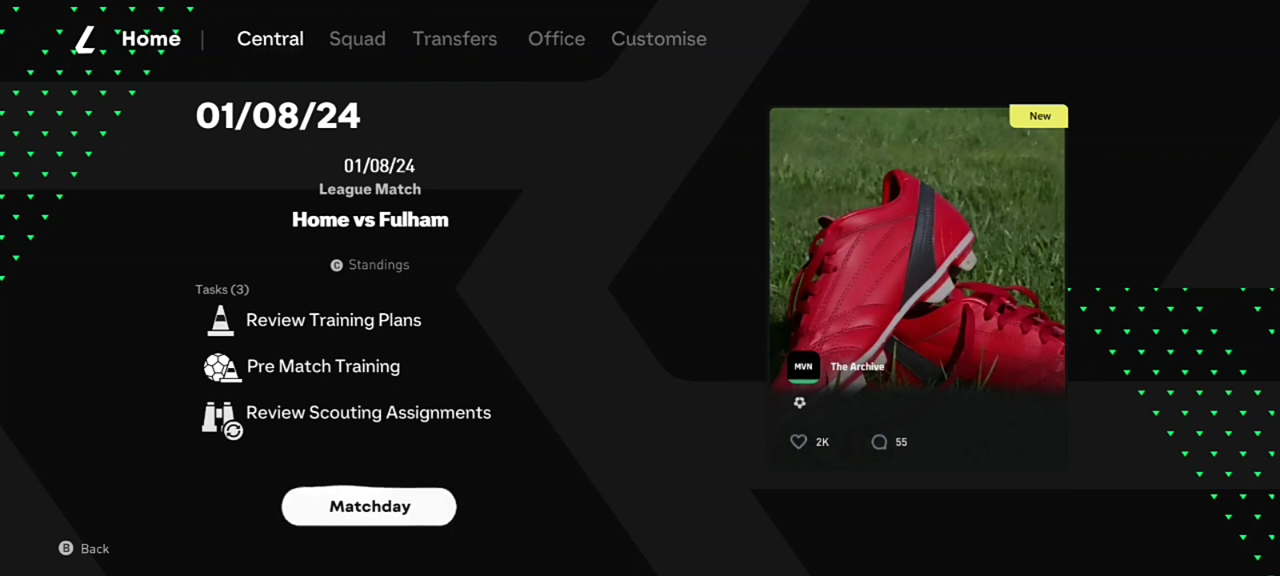Open comments via speech bubble icon

click(879, 442)
